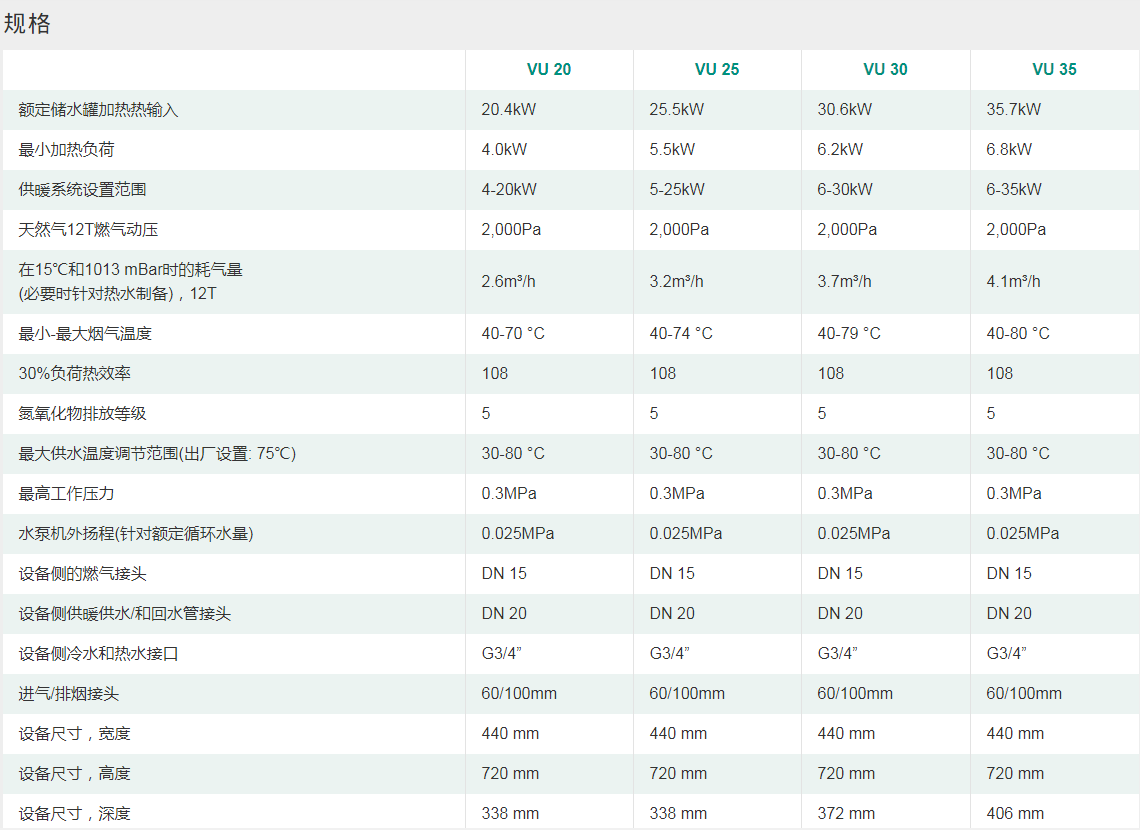Image resolution: width=1140 pixels, height=830 pixels.
Task: Click the 5.5kW minimum heating load value
Action: pyautogui.click(x=672, y=149)
